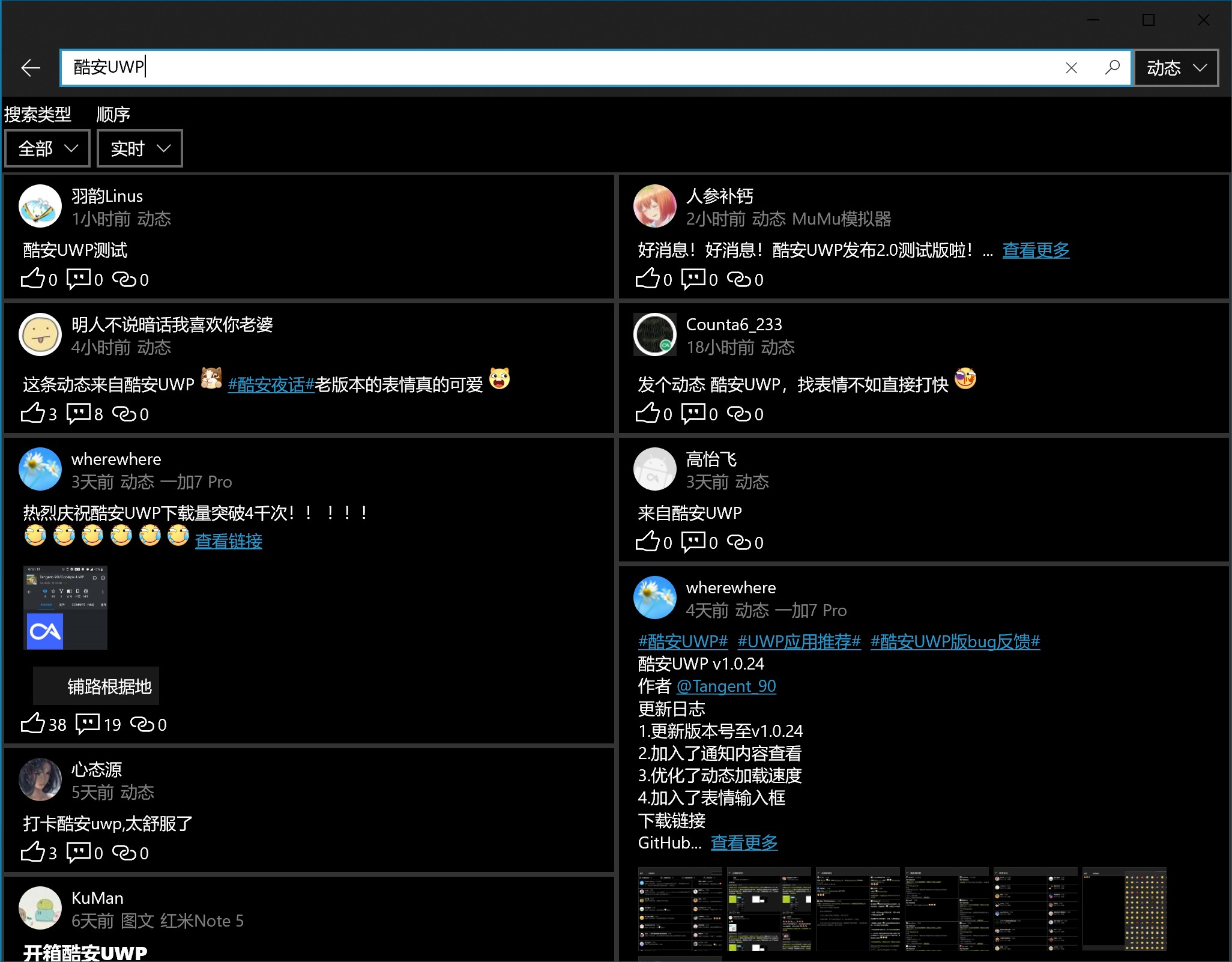Open comments on 高怡飞's post
Image resolution: width=1232 pixels, height=962 pixels.
point(693,542)
